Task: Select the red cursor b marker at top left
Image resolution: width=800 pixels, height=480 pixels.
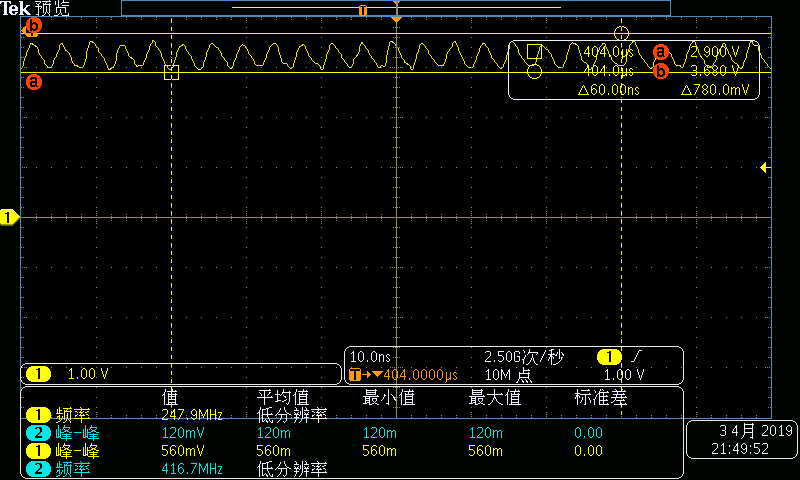Action: click(x=34, y=25)
